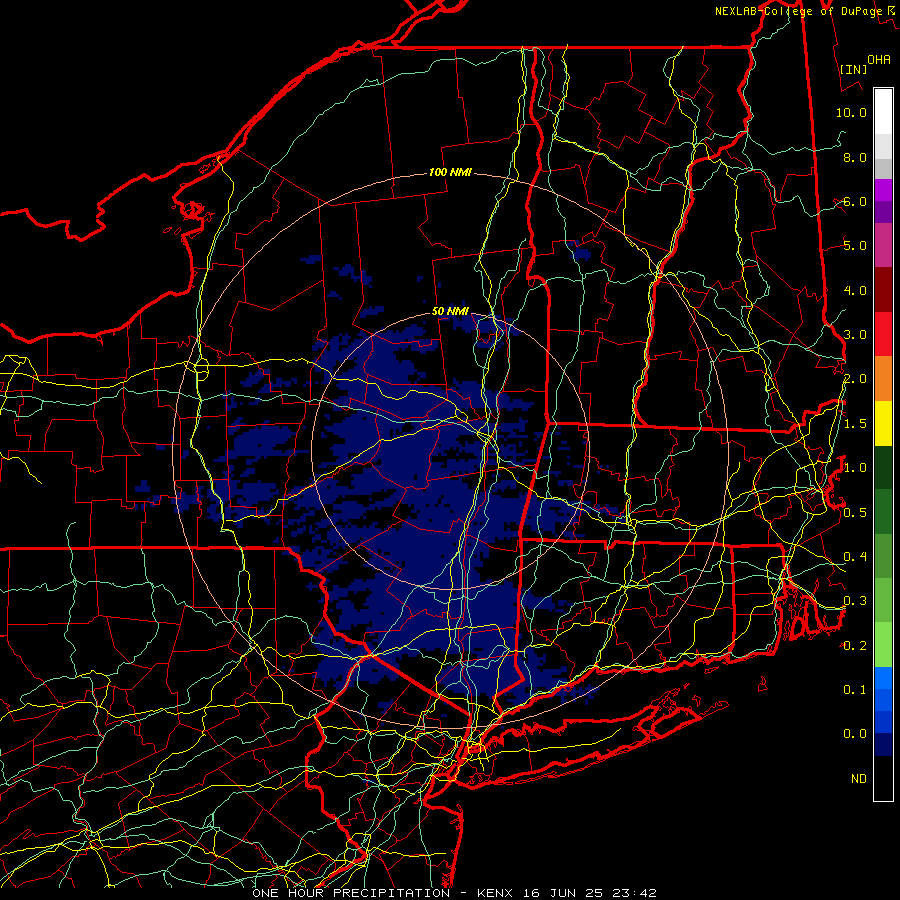Select the 0.3 legend value

(855, 601)
